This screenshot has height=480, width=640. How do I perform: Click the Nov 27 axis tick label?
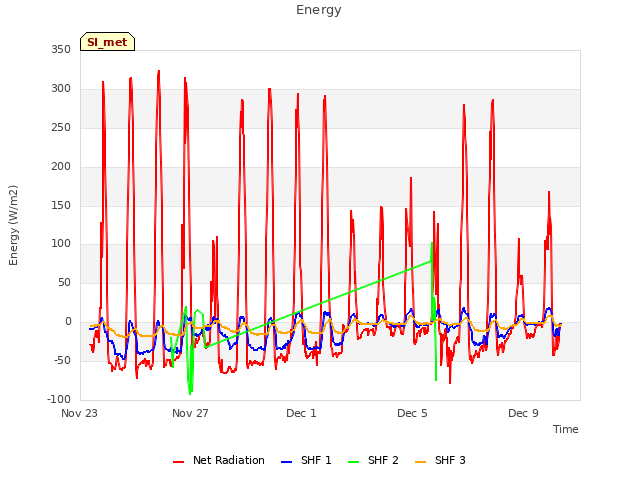(x=190, y=413)
